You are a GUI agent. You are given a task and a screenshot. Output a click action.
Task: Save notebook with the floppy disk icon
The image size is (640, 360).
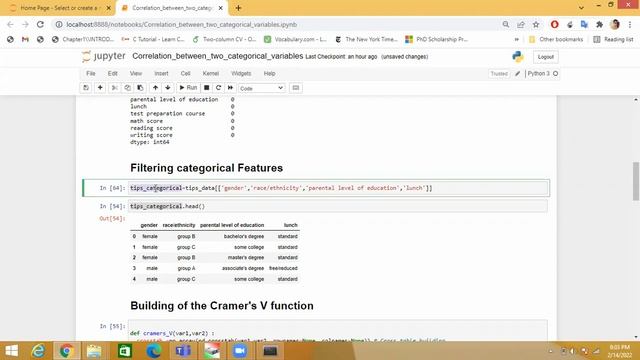(86, 88)
